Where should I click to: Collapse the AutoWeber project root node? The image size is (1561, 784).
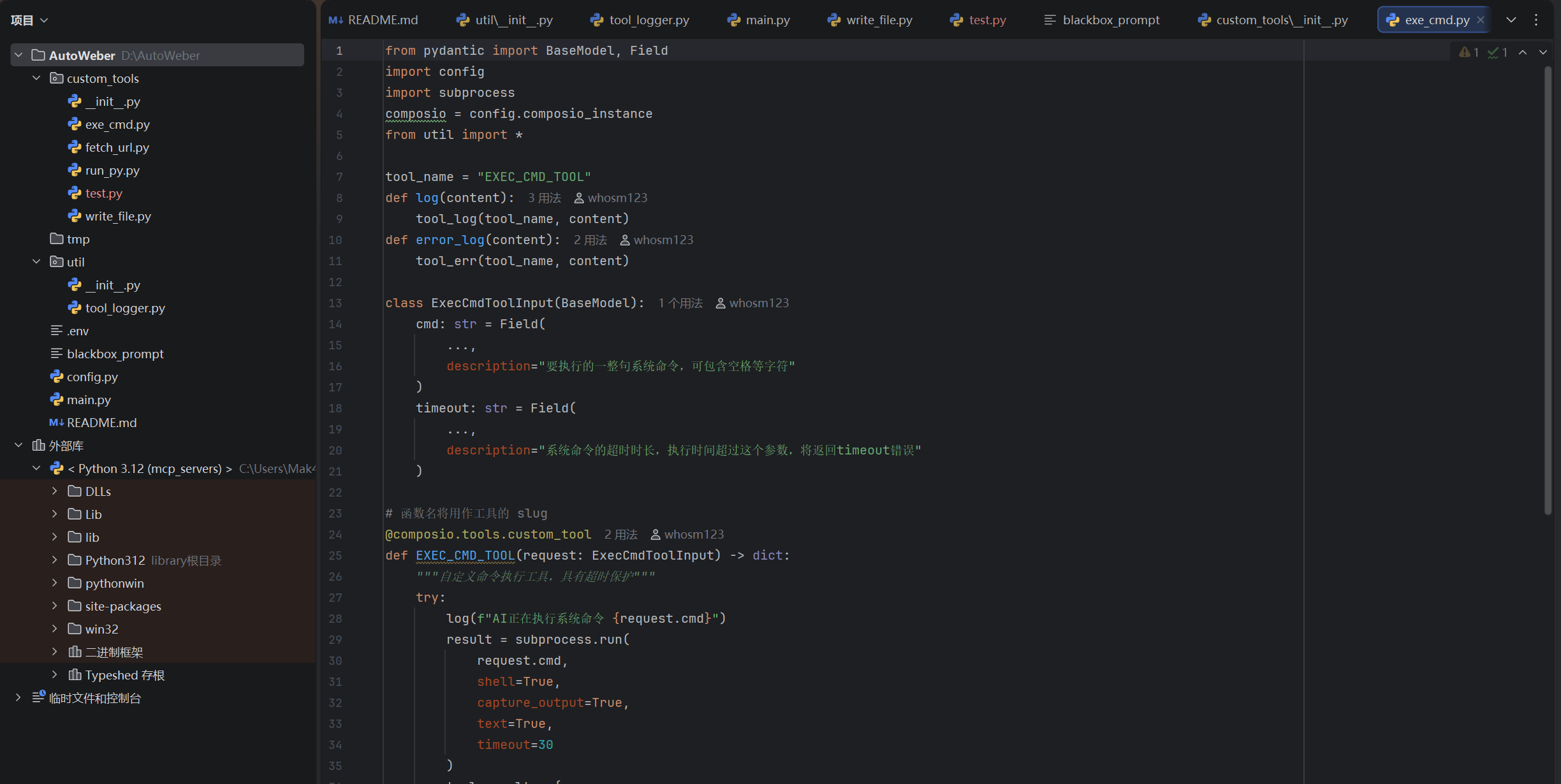[18, 55]
